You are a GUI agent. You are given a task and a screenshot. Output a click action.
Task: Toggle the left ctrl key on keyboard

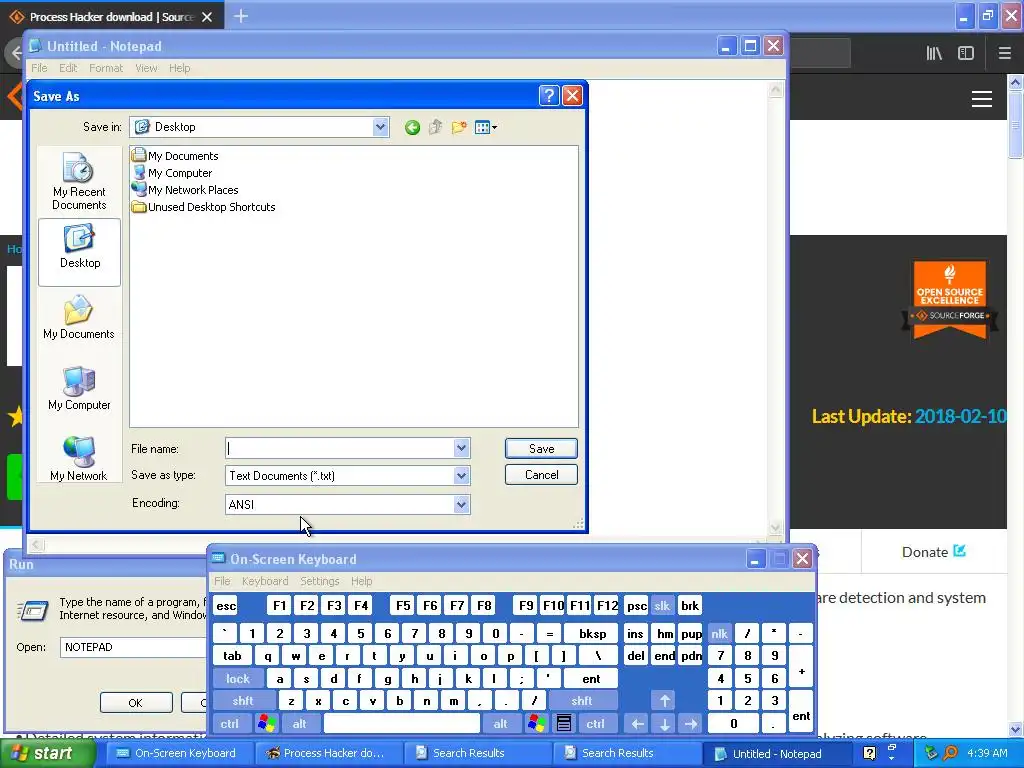click(229, 724)
